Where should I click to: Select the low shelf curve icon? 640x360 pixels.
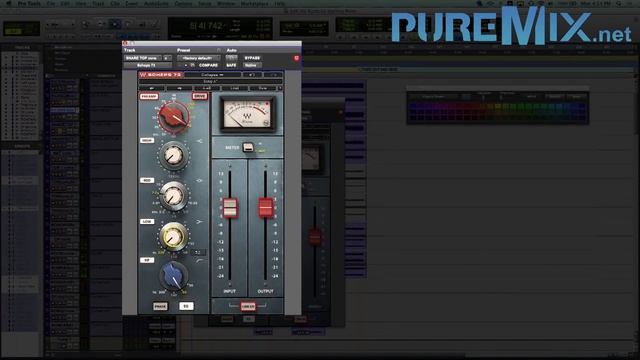click(200, 222)
